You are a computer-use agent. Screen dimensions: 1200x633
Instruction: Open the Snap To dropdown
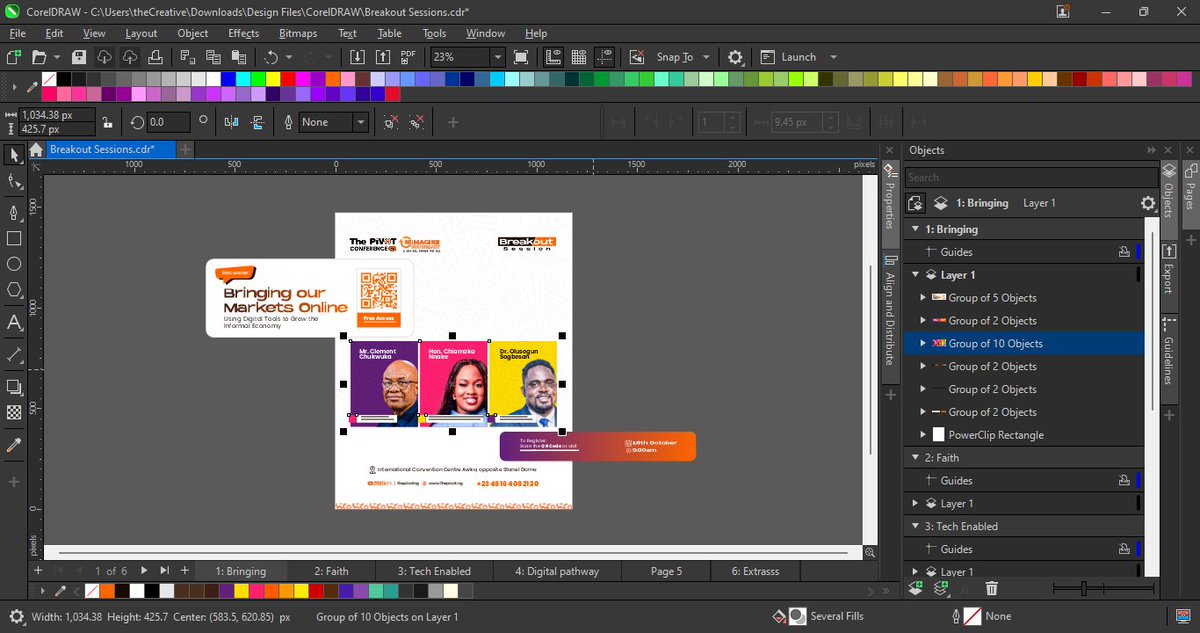(x=706, y=57)
